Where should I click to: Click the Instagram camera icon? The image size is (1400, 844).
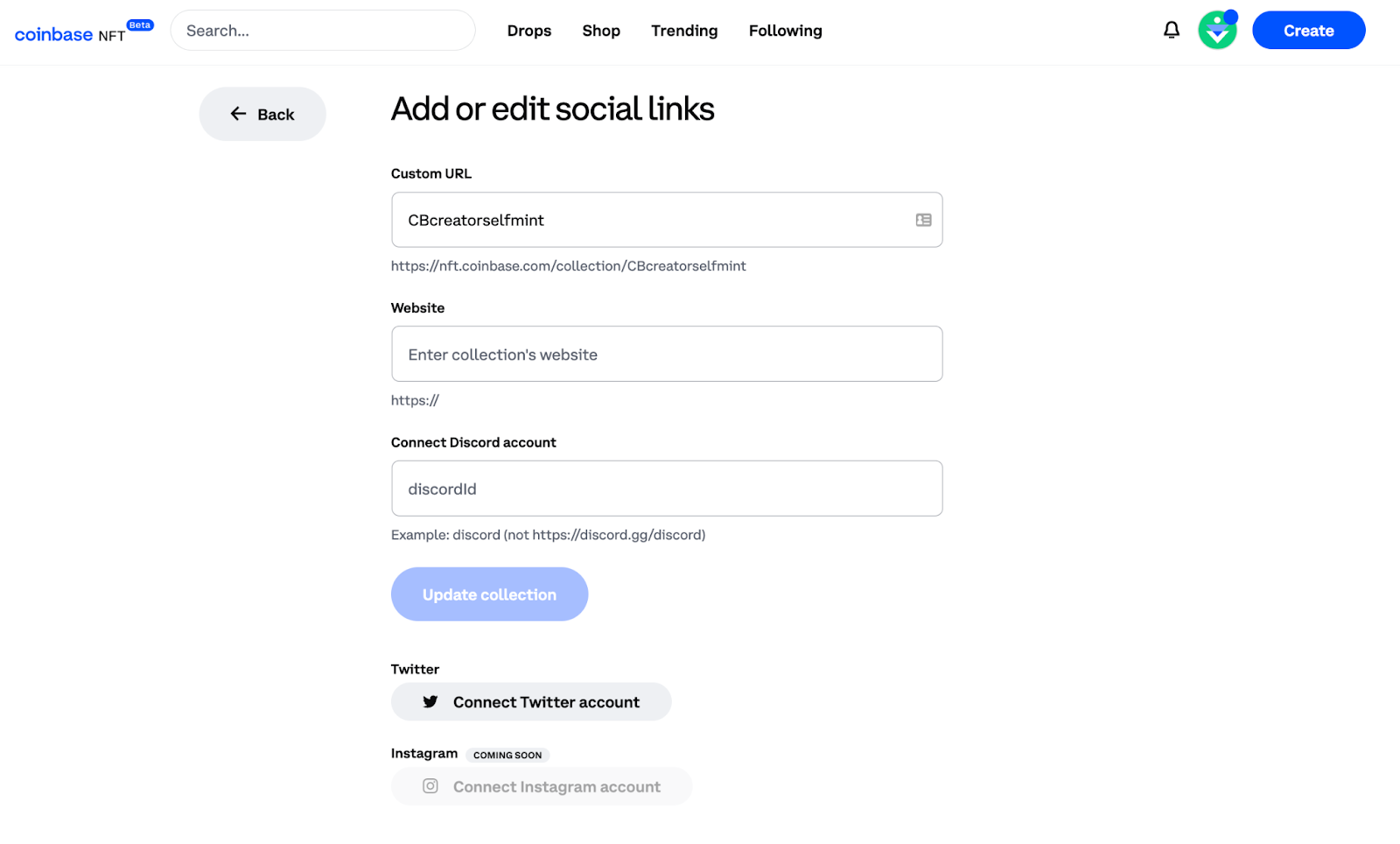430,786
